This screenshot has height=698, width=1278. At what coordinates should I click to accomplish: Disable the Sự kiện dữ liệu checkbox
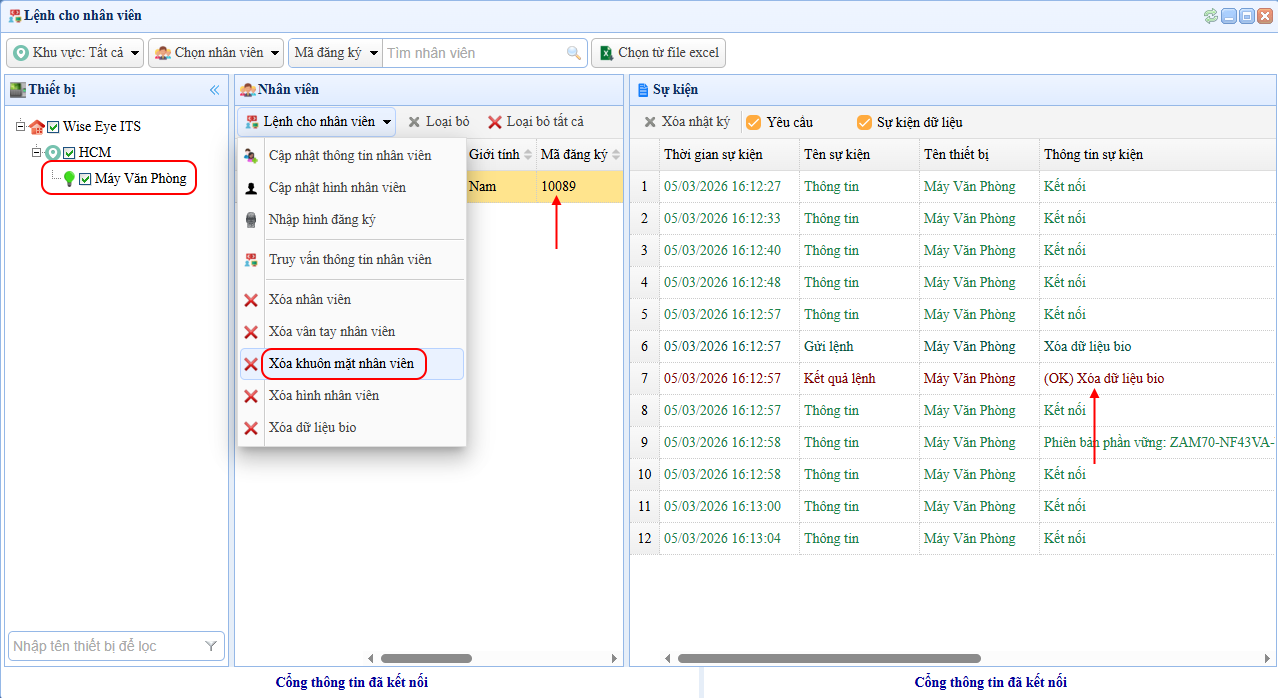[865, 123]
